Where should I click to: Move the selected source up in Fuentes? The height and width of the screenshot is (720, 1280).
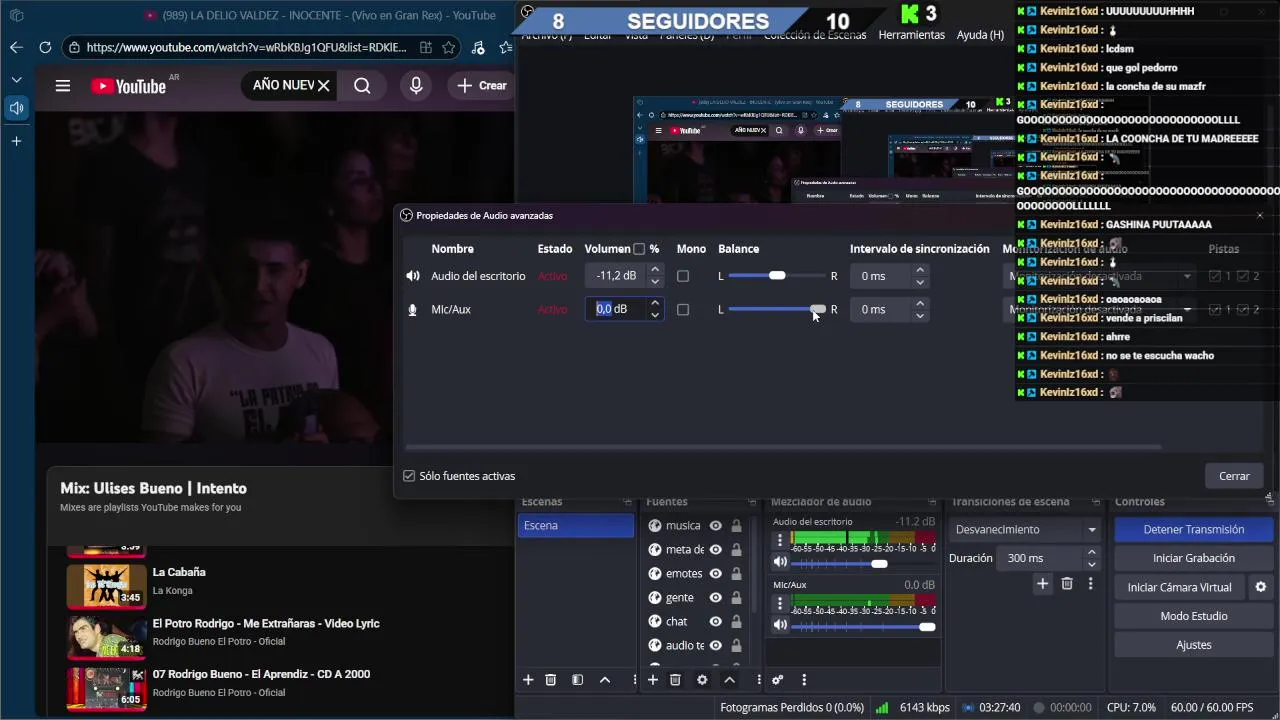click(729, 680)
